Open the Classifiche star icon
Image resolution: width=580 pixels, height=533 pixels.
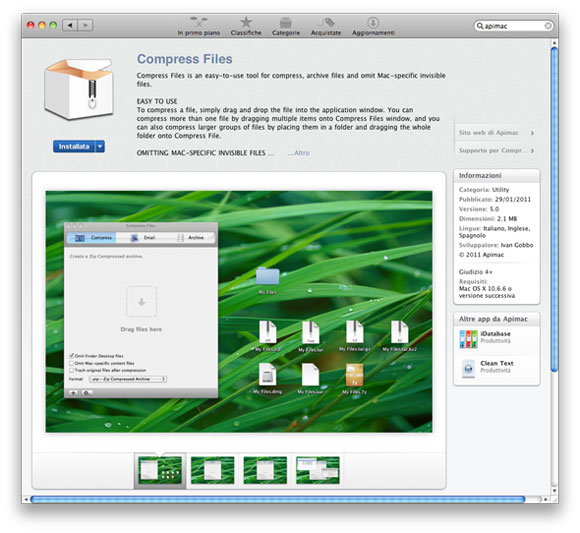tap(246, 22)
